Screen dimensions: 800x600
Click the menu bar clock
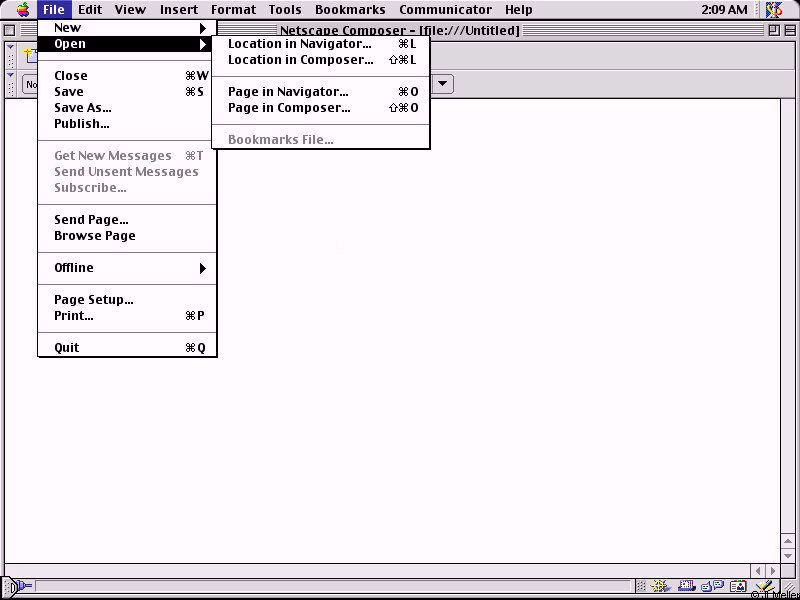tap(724, 10)
